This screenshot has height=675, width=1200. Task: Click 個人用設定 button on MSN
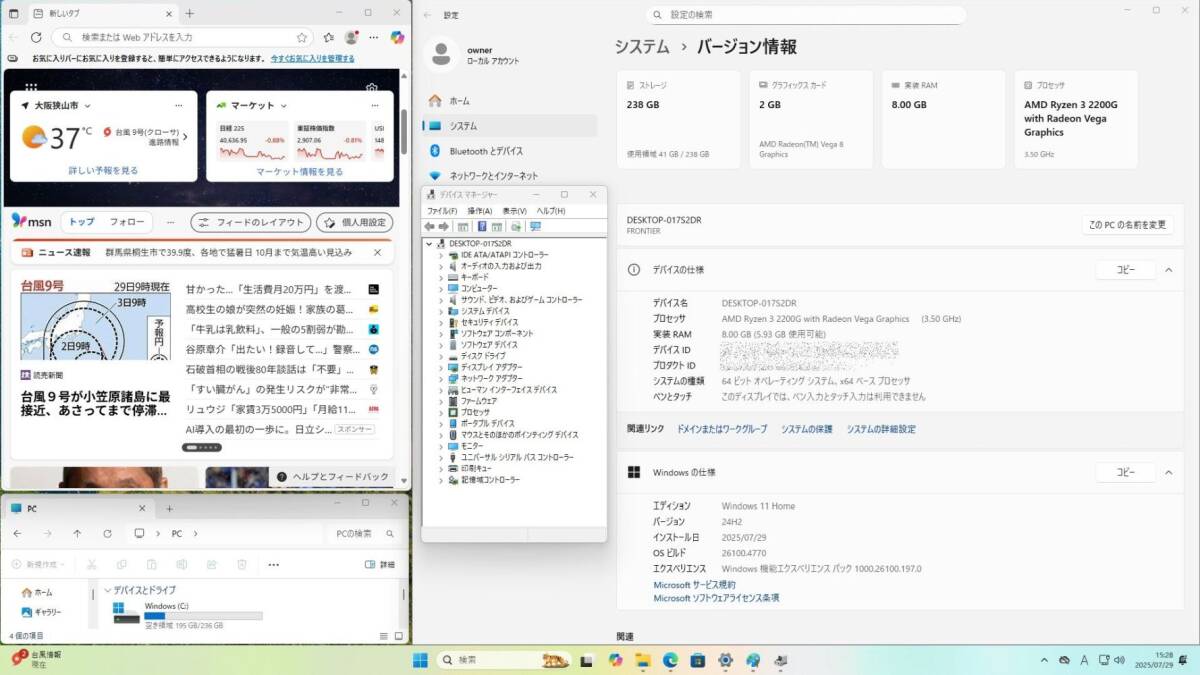coord(355,222)
